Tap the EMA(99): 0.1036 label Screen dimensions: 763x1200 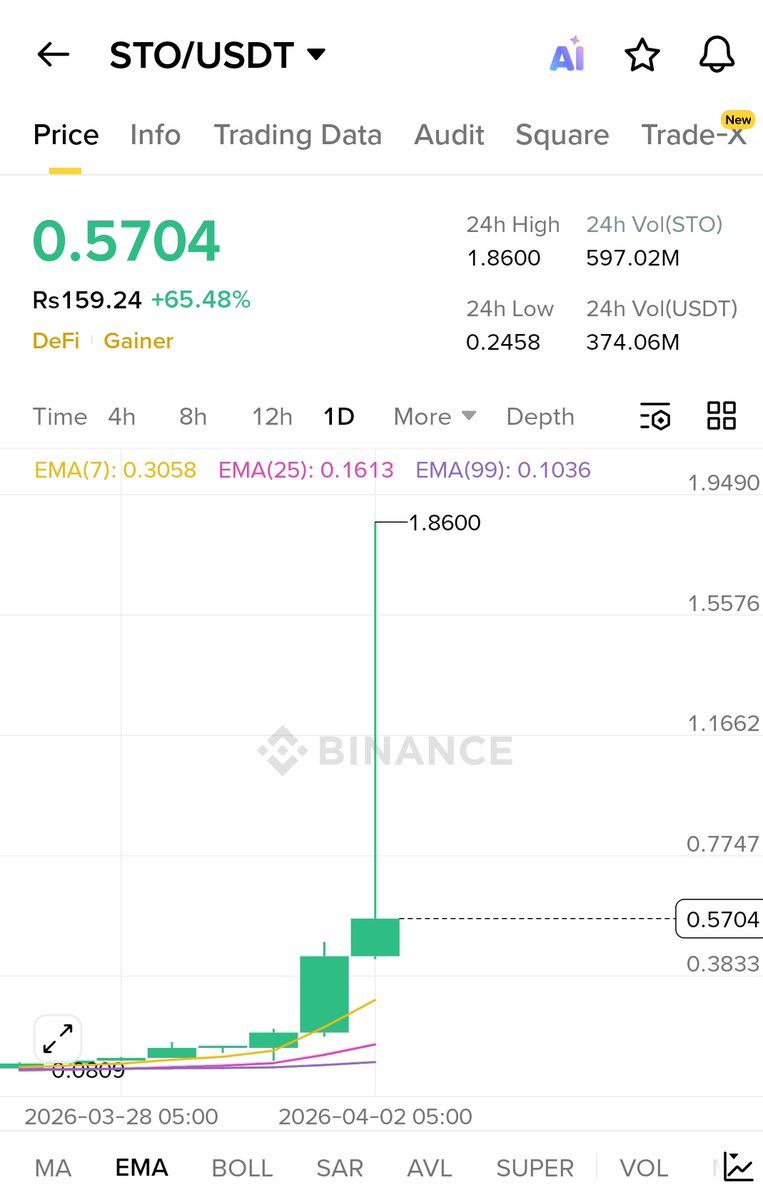point(503,470)
